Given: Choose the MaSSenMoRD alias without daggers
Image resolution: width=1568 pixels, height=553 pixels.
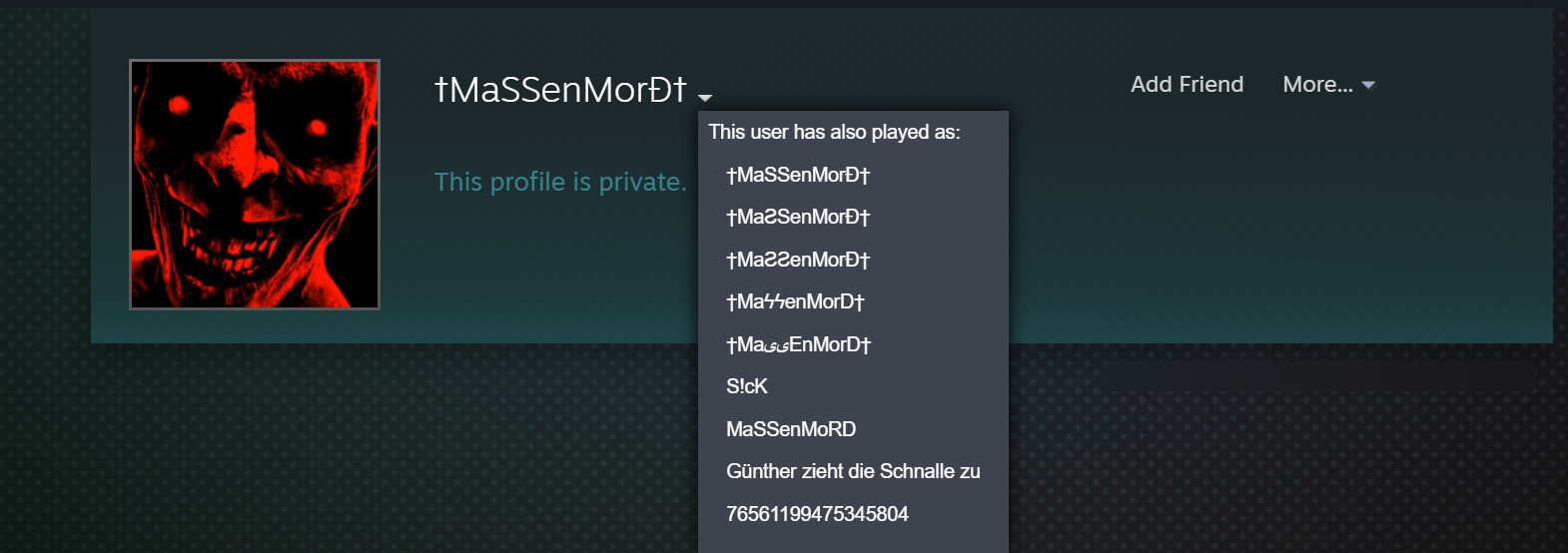Looking at the screenshot, I should tap(791, 429).
